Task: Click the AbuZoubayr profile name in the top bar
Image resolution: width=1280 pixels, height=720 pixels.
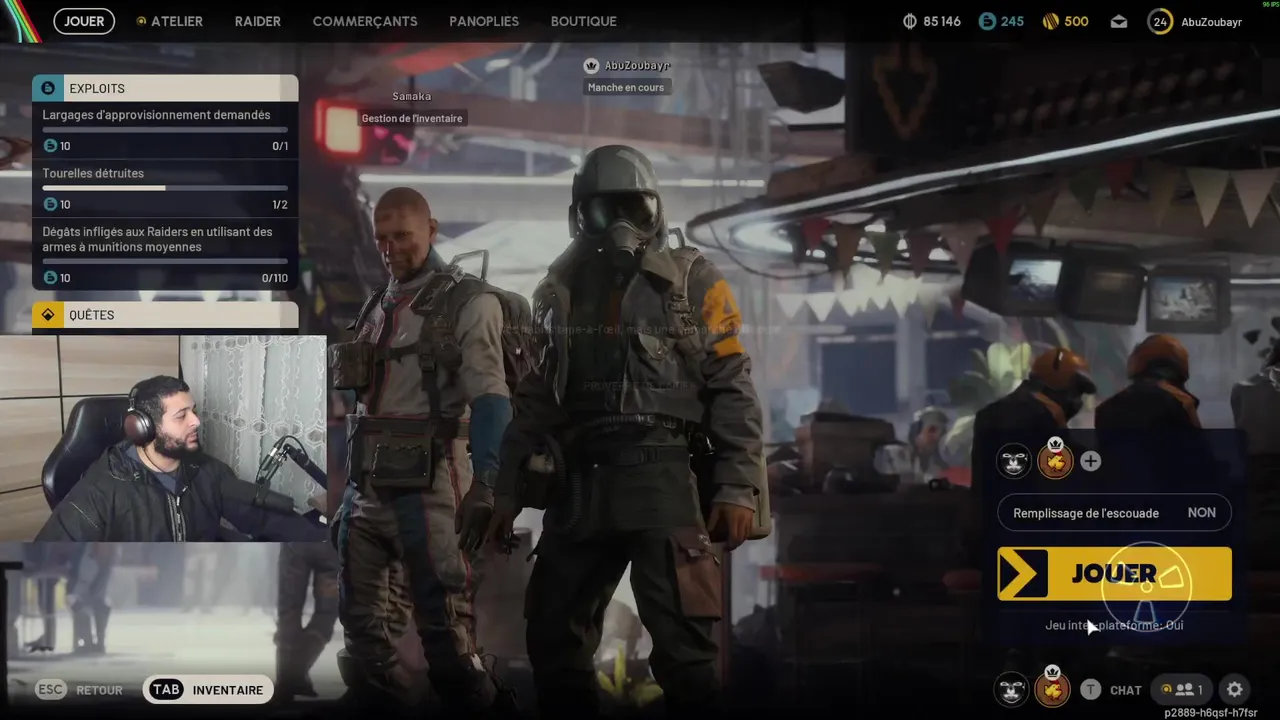Action: 1211,21
